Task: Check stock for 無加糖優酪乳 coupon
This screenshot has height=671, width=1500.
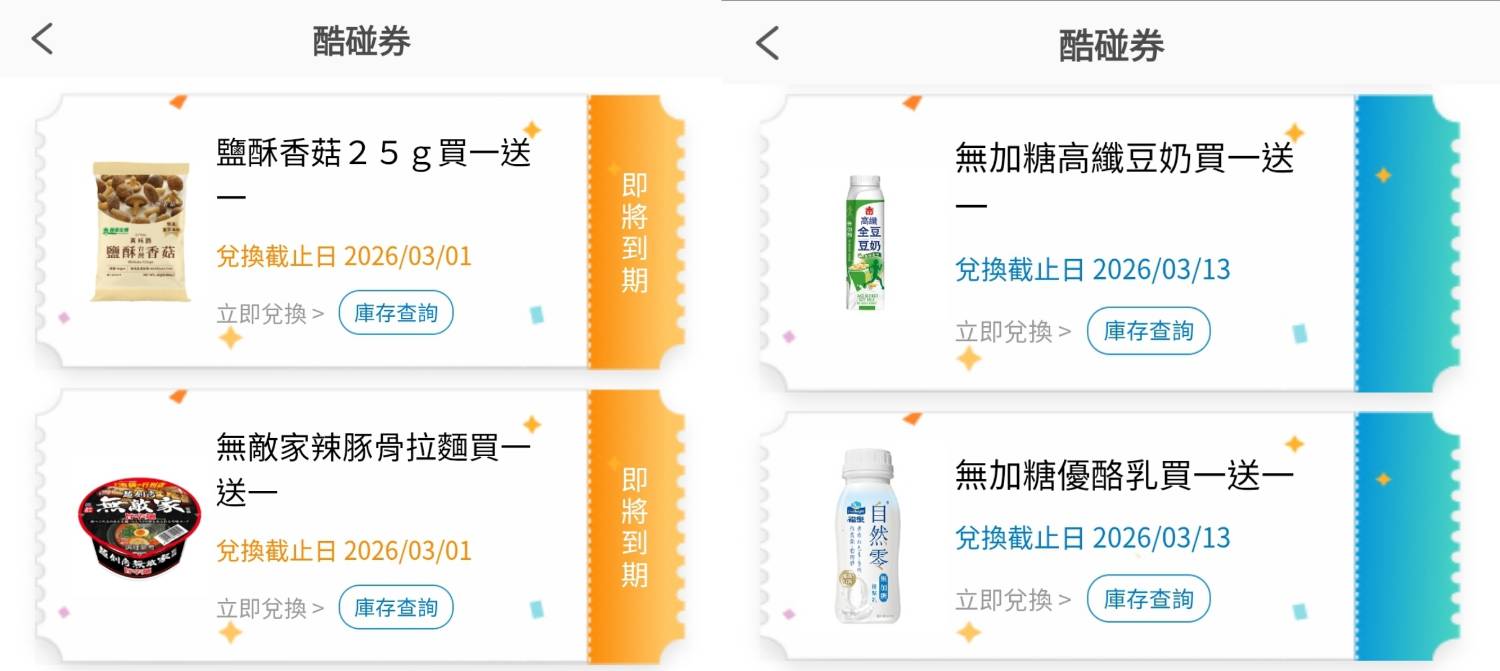Action: coord(1148,599)
